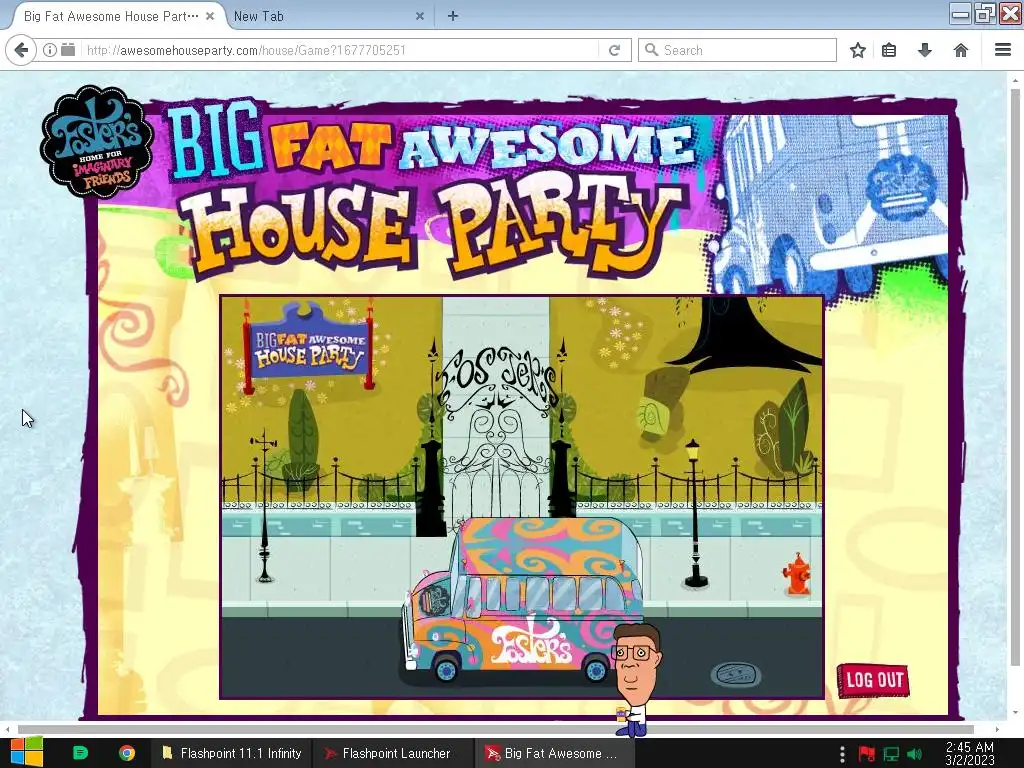Show hidden tray icons dots
Viewport: 1024px width, 768px height.
click(x=842, y=754)
